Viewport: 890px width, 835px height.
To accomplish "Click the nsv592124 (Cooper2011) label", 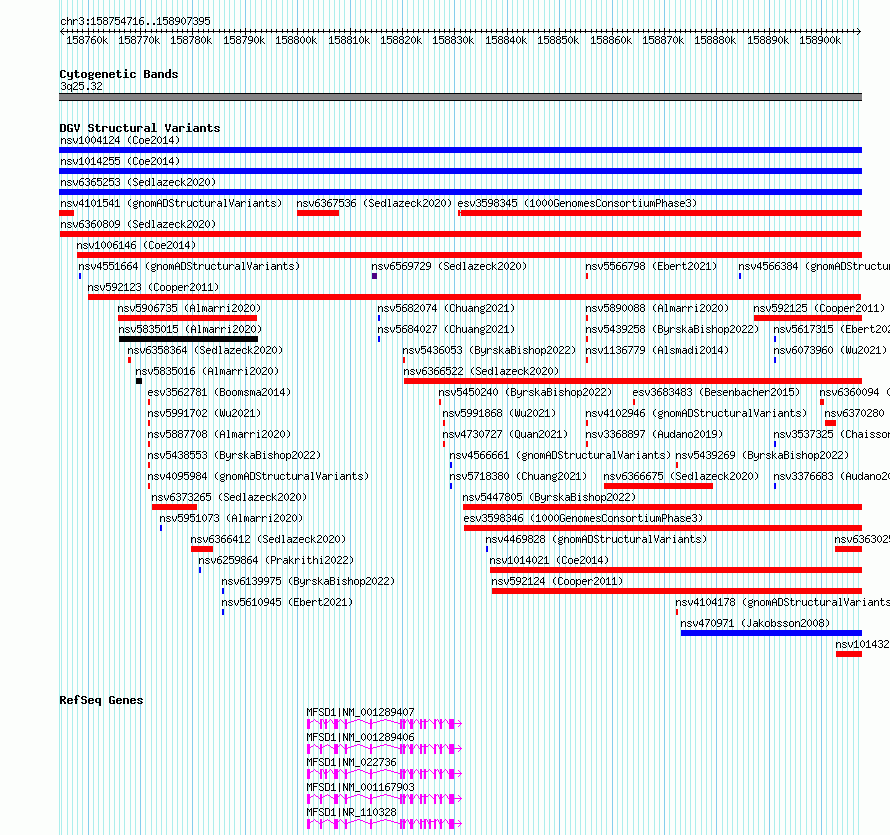I will click(x=557, y=581).
